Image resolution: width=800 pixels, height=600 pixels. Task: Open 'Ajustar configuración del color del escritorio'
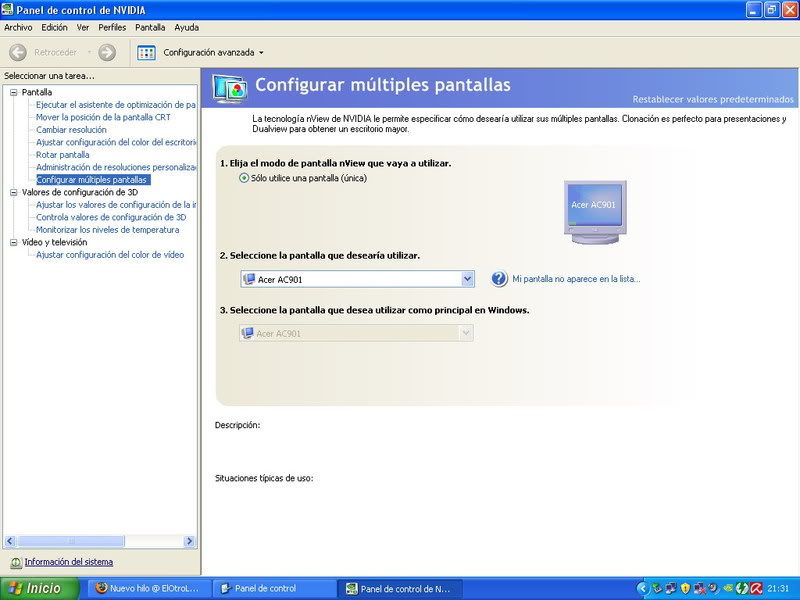116,142
